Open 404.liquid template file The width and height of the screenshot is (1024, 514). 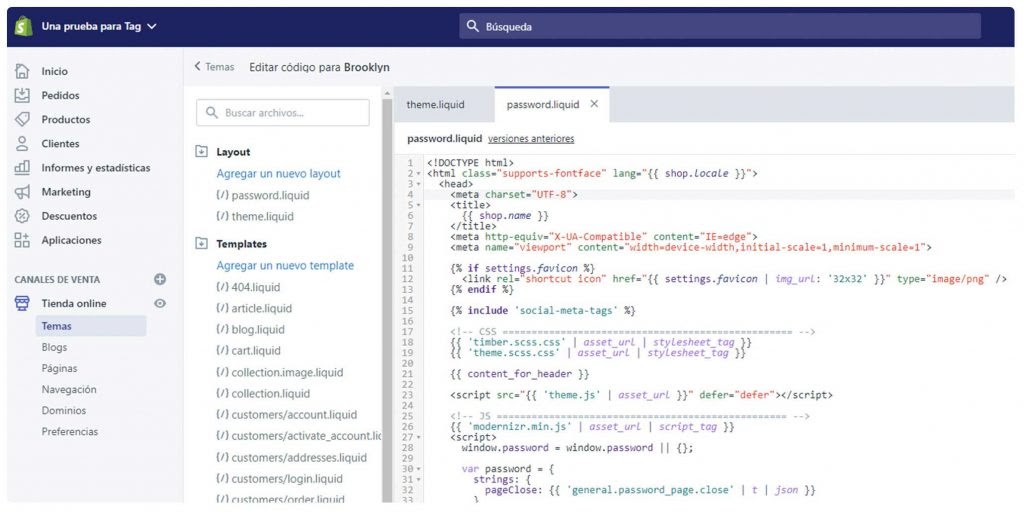pyautogui.click(x=248, y=287)
